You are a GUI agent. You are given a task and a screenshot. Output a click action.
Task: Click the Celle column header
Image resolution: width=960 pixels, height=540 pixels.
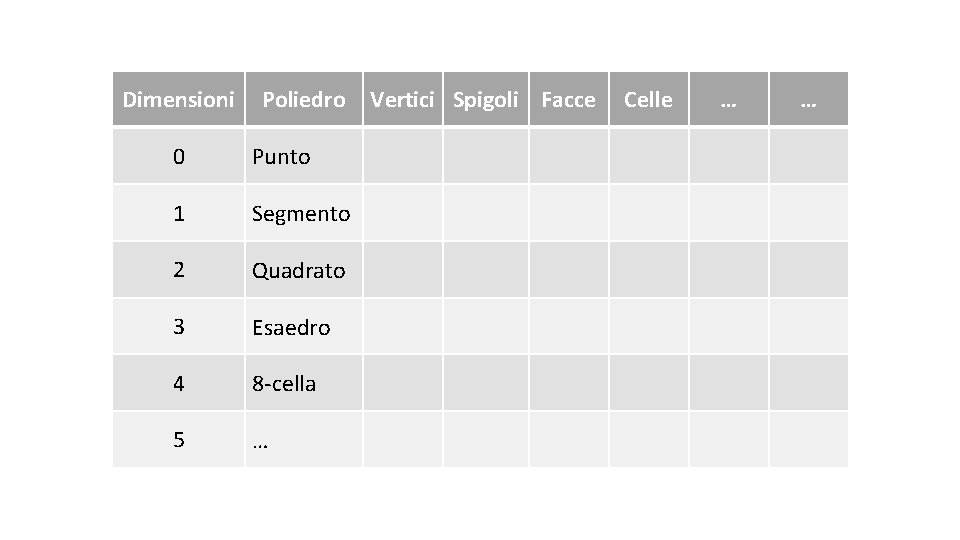(648, 100)
